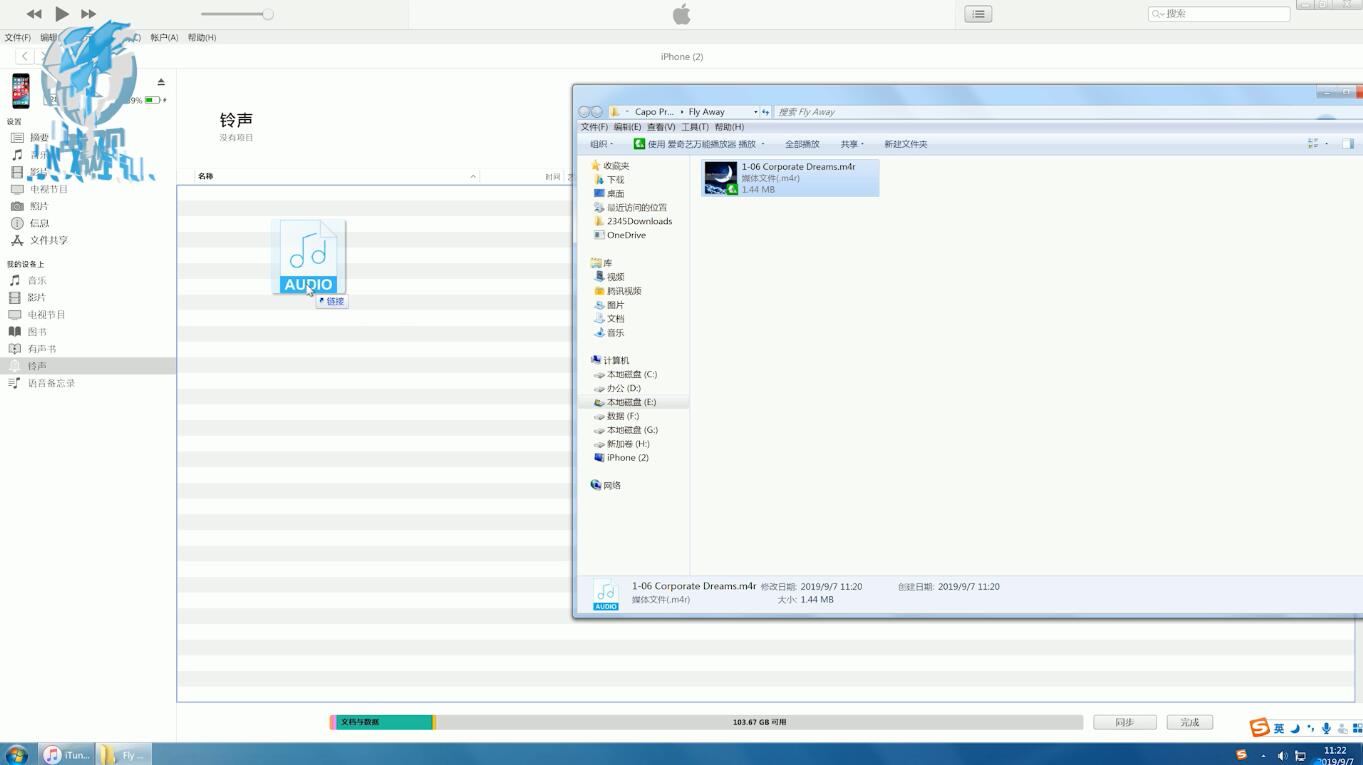Viewport: 1363px width, 765px height.
Task: Select 语音备忘录 voice memos in iTunes sidebar
Action: pos(51,383)
